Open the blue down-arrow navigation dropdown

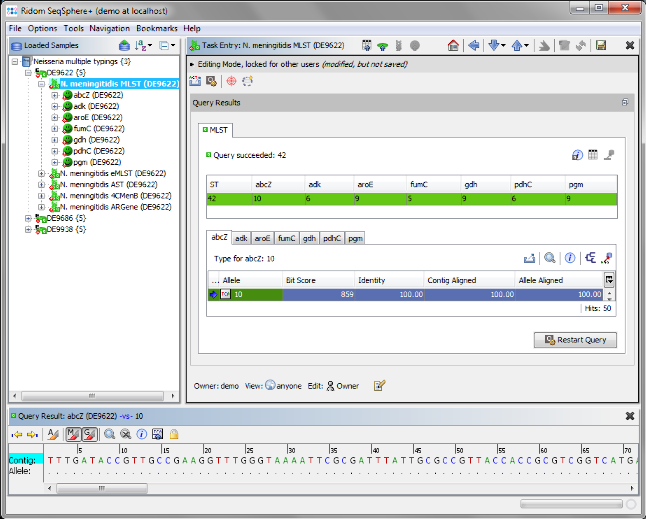[496, 45]
